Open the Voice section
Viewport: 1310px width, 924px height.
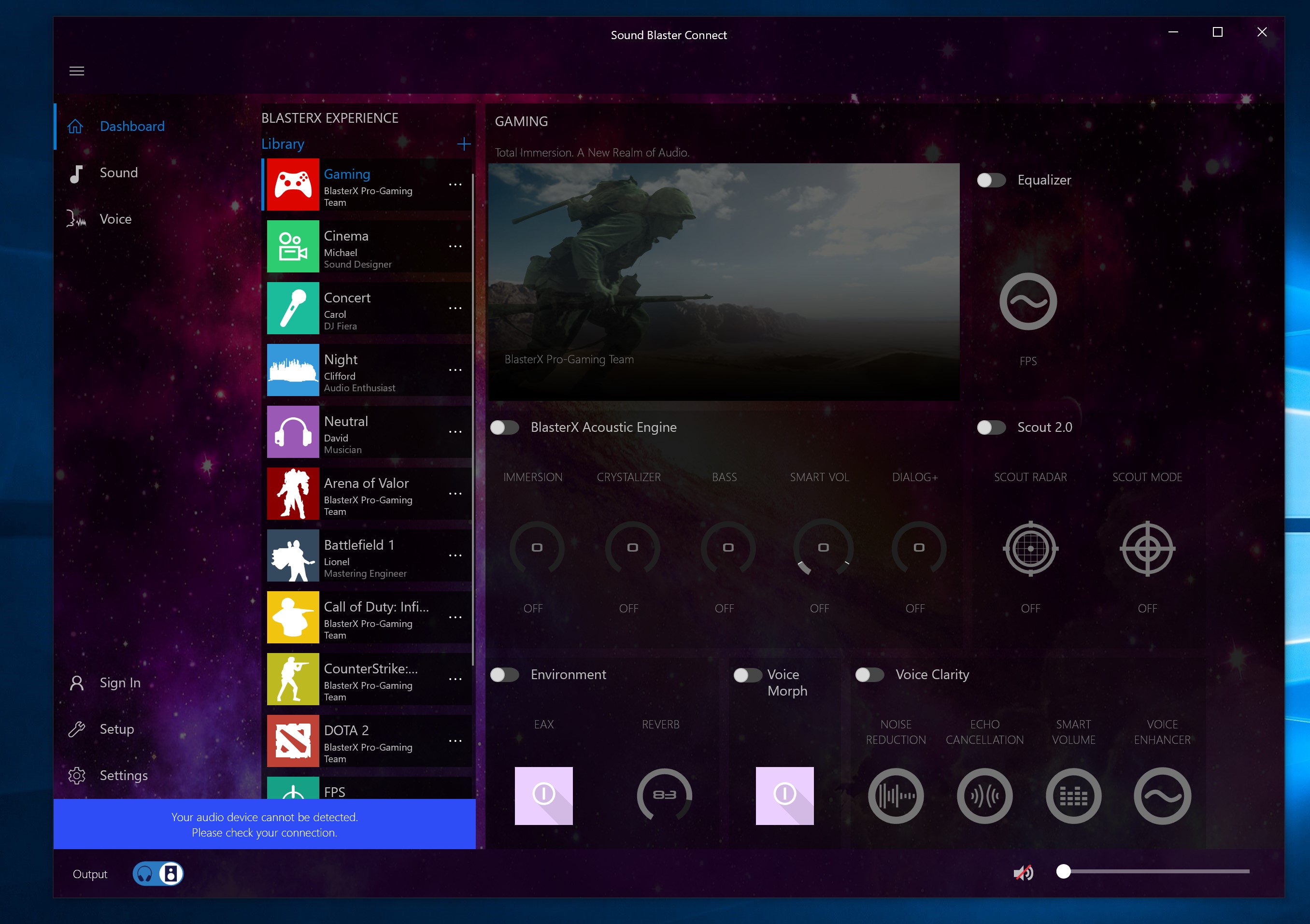click(115, 219)
